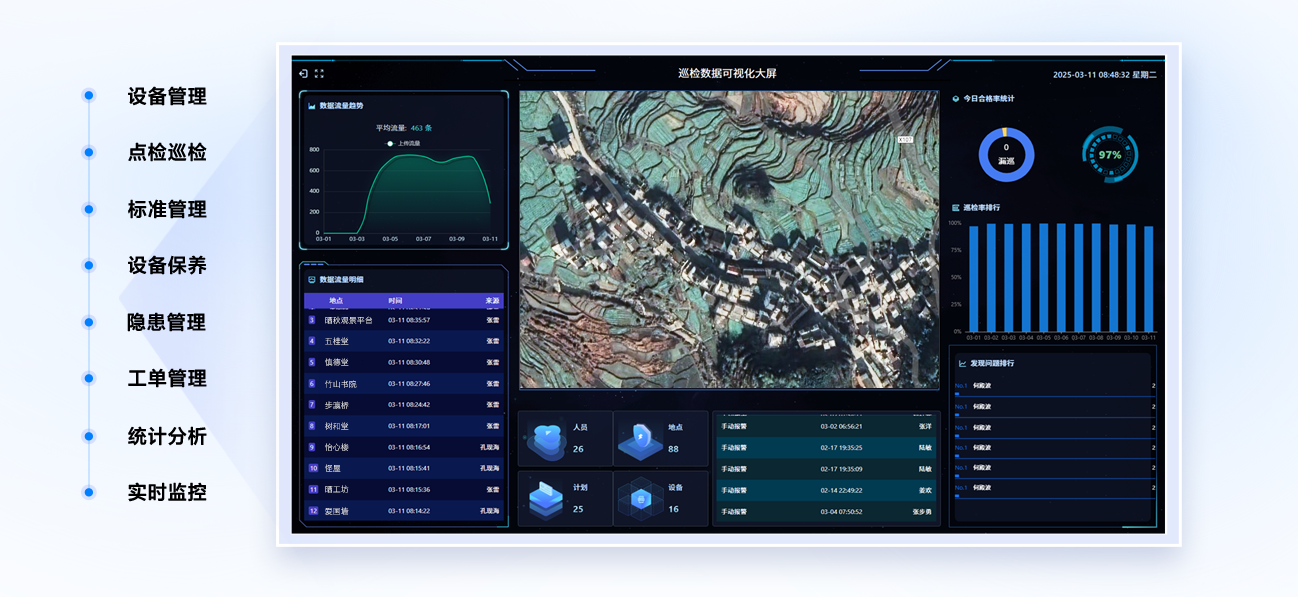Select the 地点 shield icon card
The height and width of the screenshot is (597, 1298).
pyautogui.click(x=640, y=438)
